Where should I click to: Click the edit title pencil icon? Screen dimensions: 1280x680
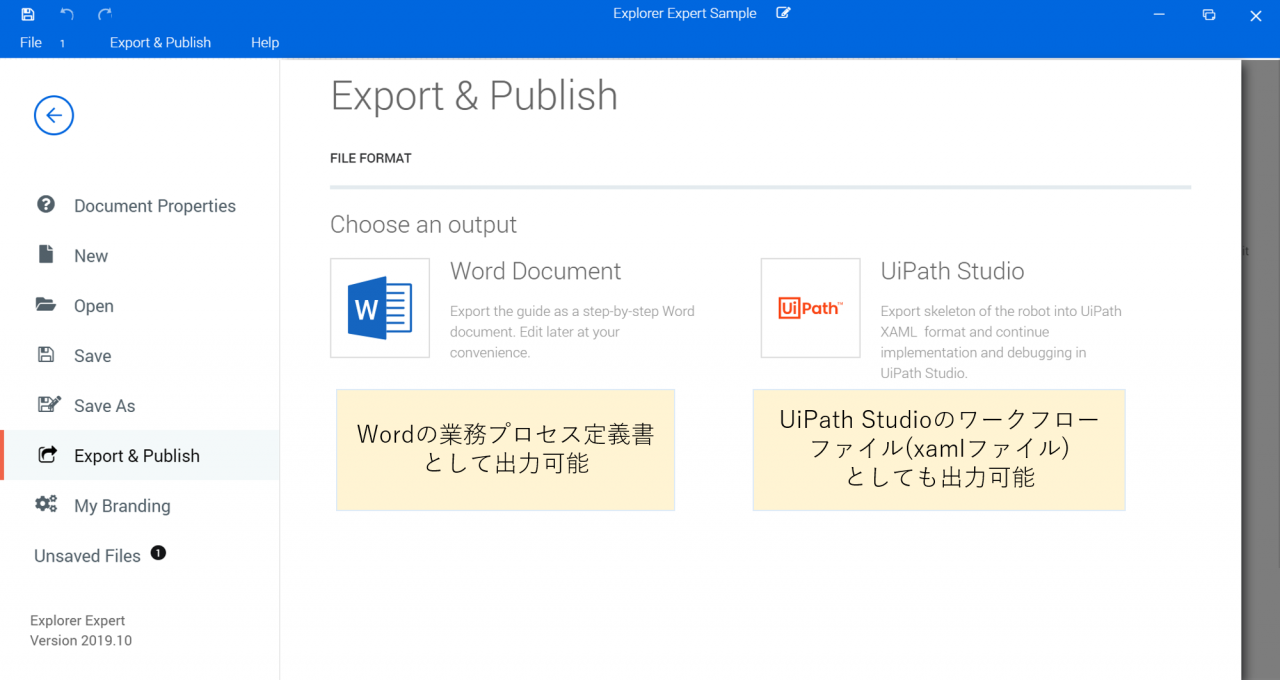pos(783,13)
